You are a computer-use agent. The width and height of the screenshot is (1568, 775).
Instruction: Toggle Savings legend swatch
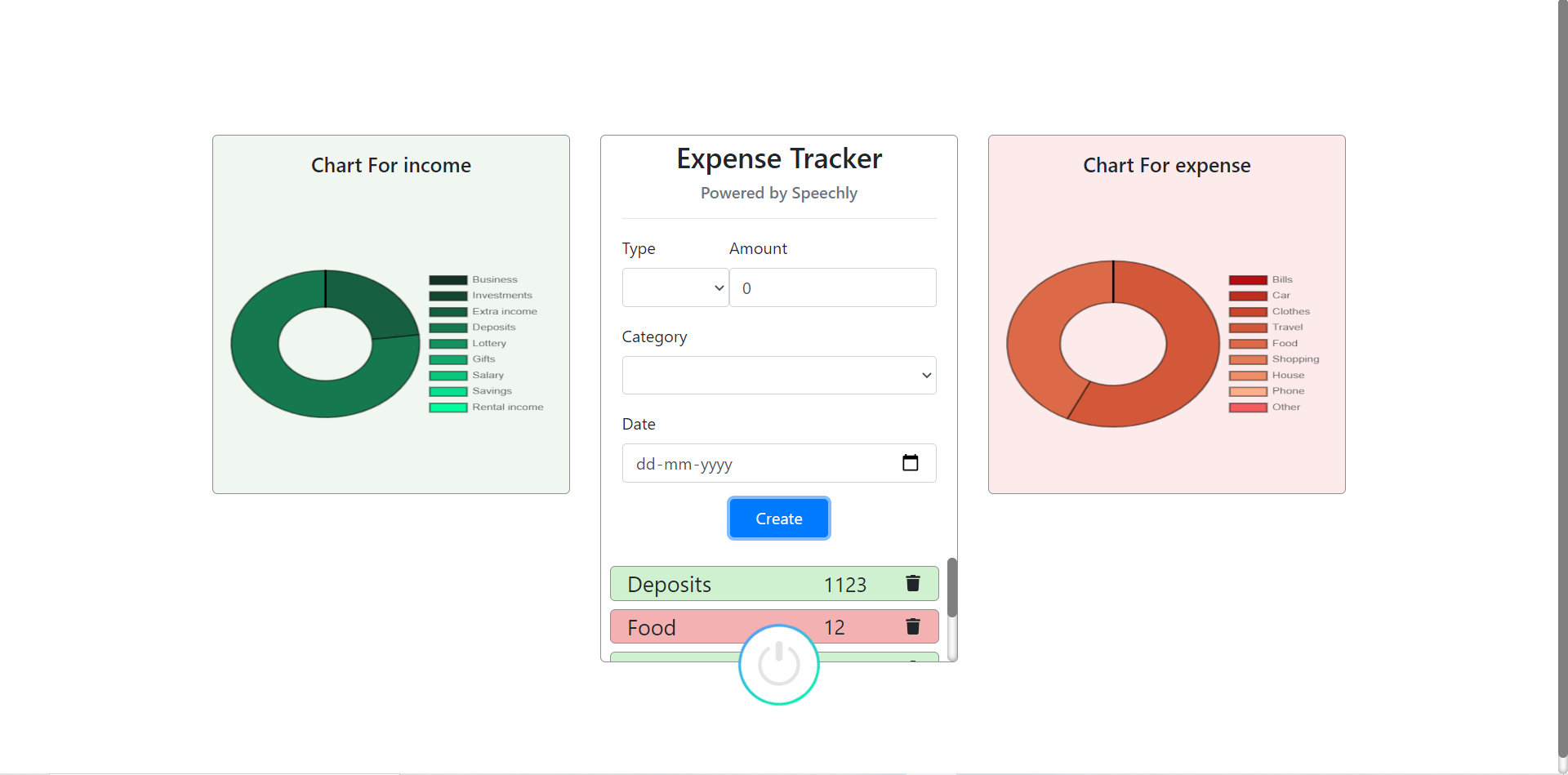click(448, 391)
